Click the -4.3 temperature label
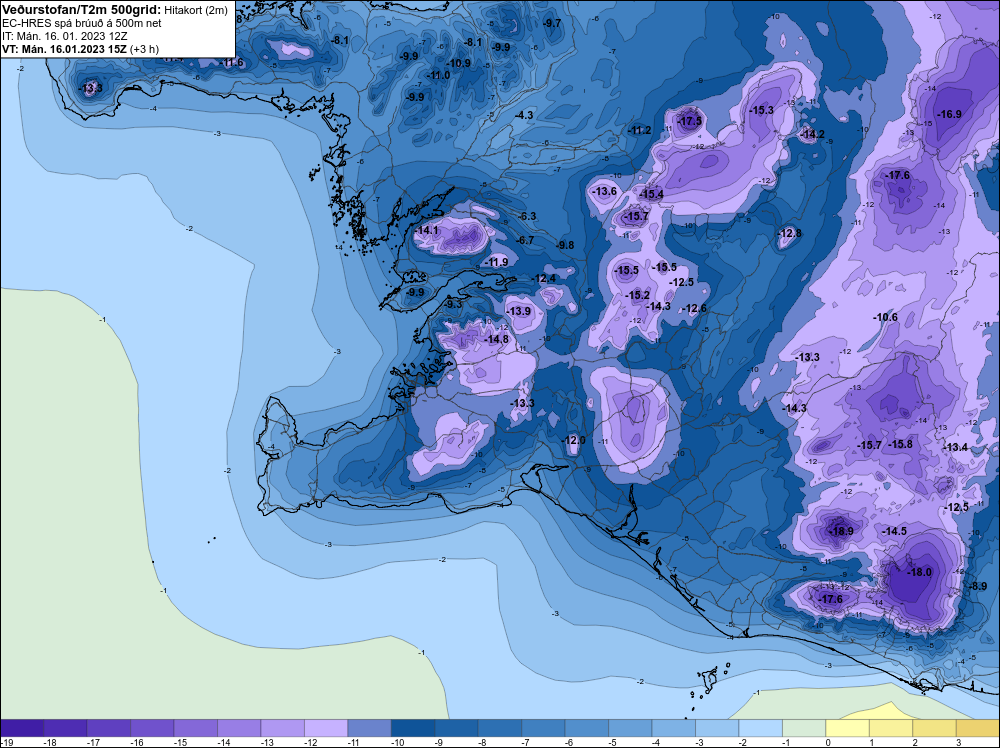Screen dimensions: 1000x748 (524, 115)
